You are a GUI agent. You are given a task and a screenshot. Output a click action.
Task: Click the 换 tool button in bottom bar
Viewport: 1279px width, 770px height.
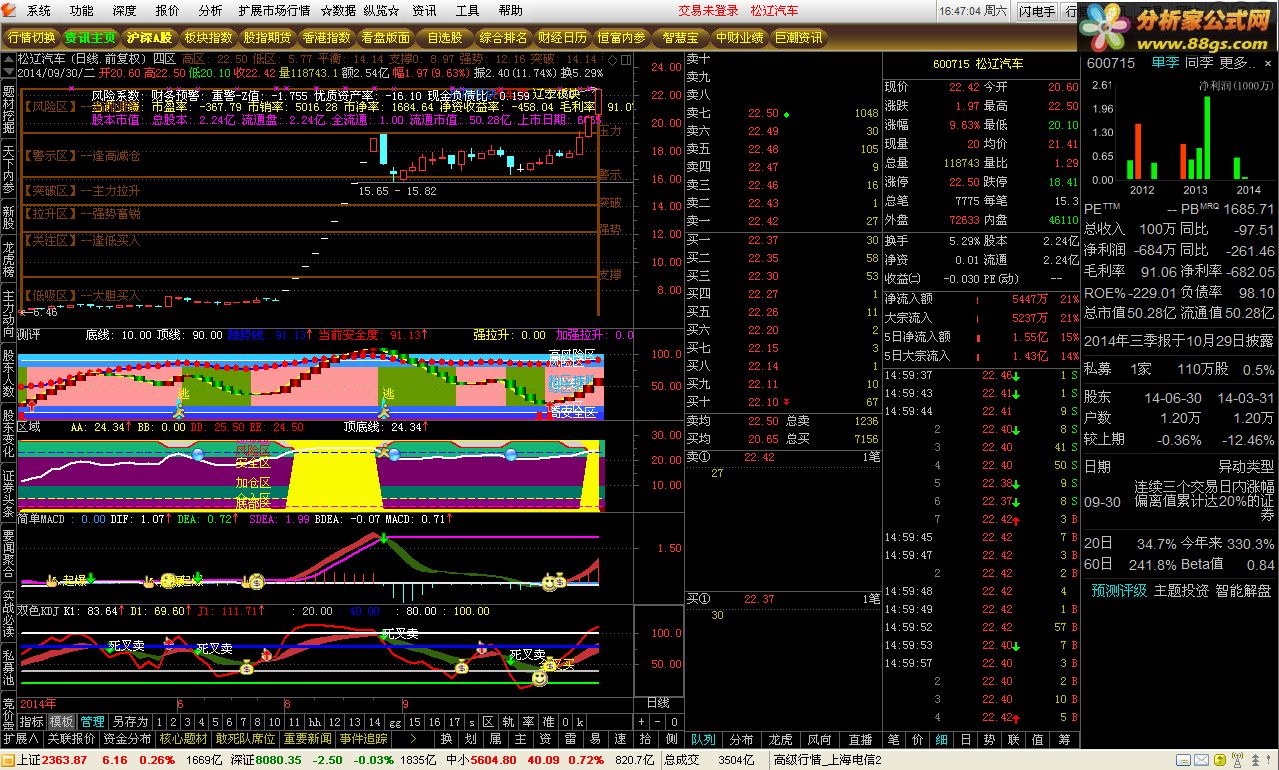[x=446, y=739]
